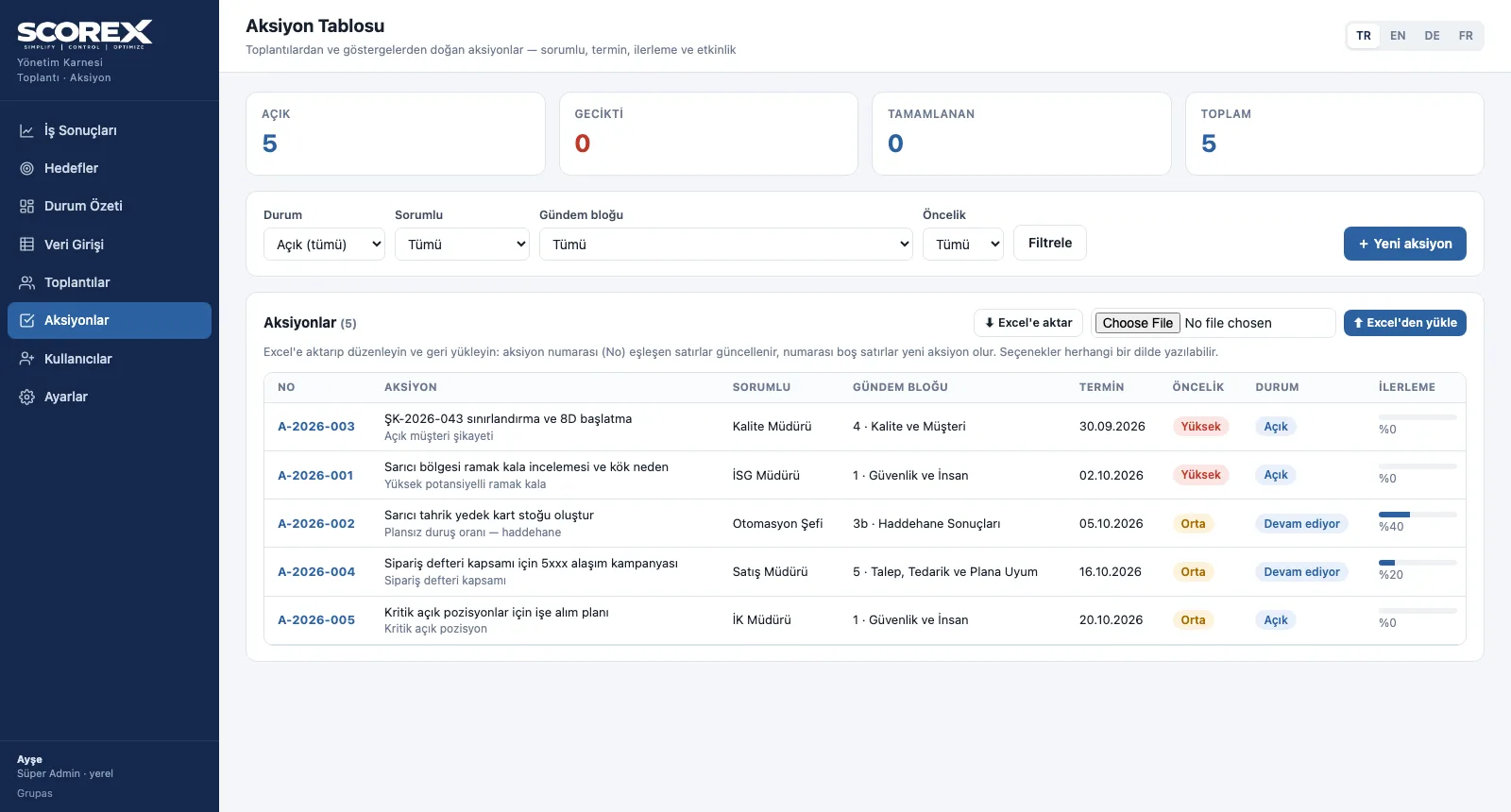Screen dimensions: 1511x812
Task: Click the Excel'e aktar button
Action: click(1028, 323)
